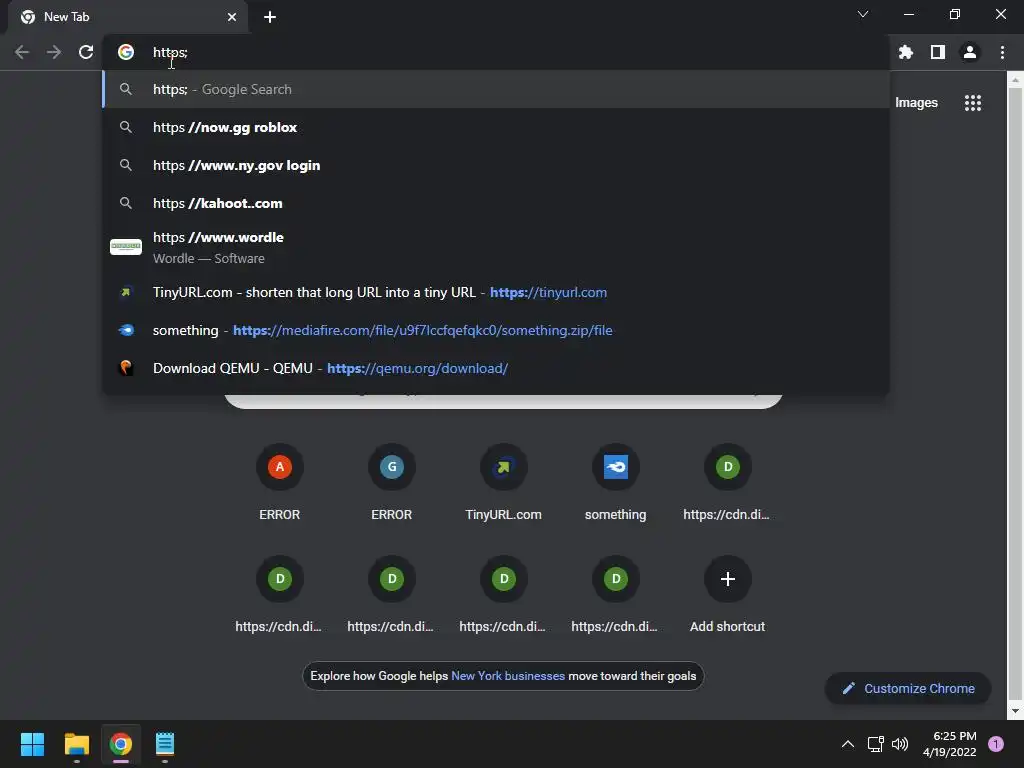This screenshot has height=768, width=1024.
Task: Click the address bar text https;
Action: 170,52
